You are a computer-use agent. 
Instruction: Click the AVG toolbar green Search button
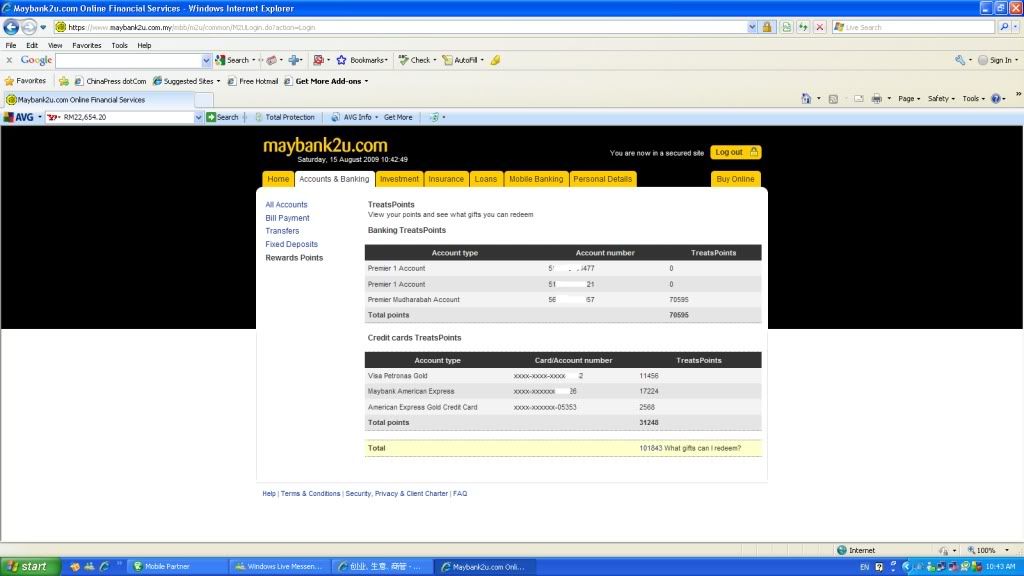coord(223,117)
